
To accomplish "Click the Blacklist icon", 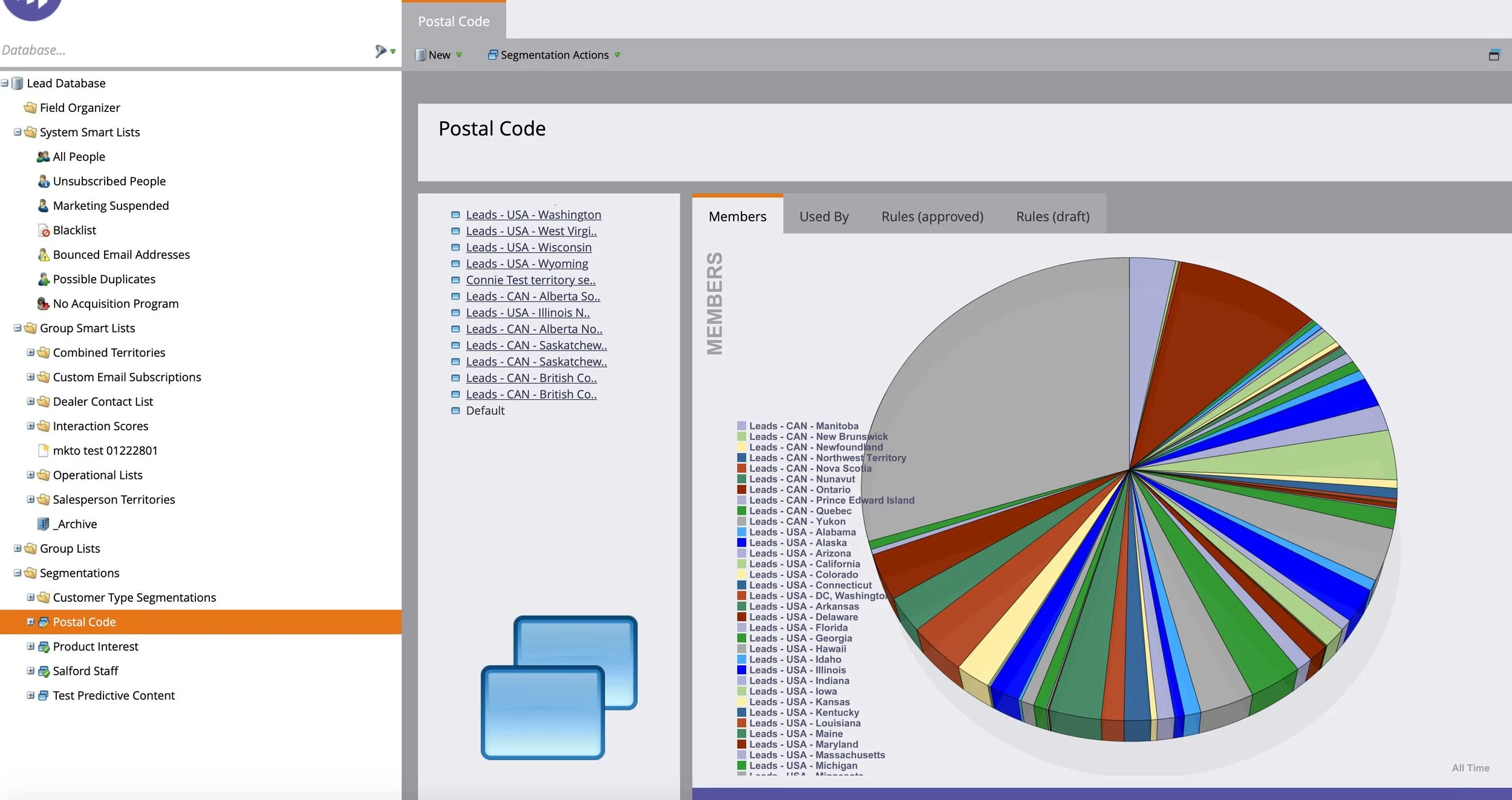I will click(x=44, y=230).
